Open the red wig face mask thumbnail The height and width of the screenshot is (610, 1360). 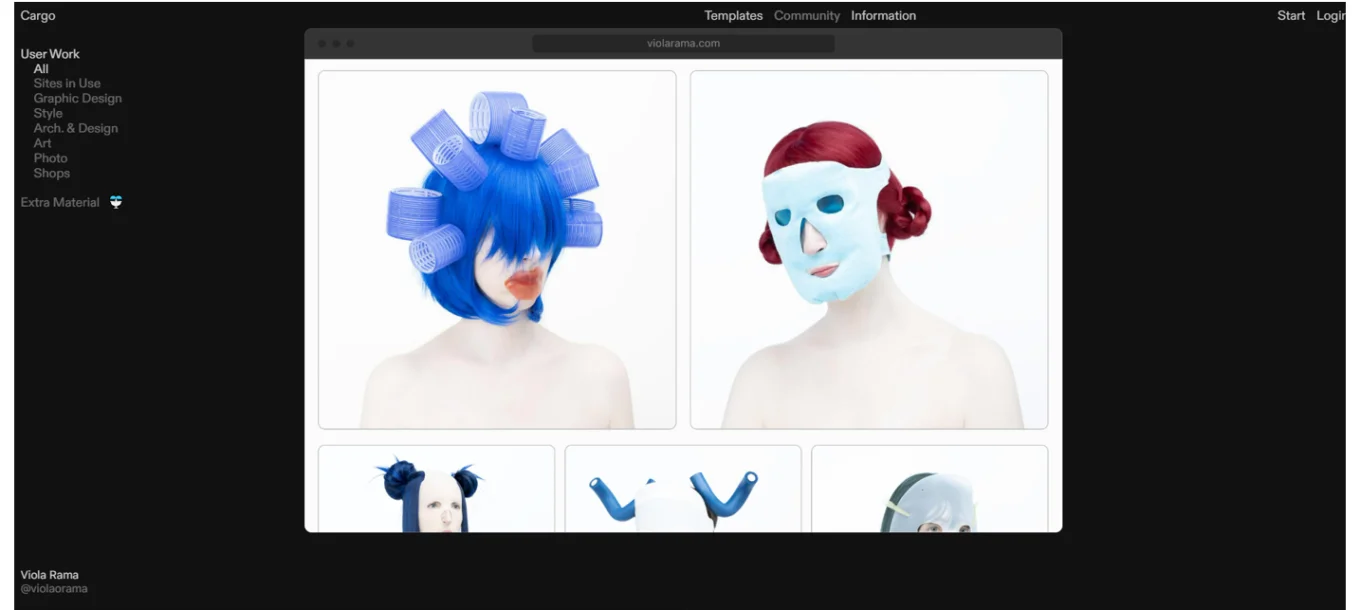point(868,250)
